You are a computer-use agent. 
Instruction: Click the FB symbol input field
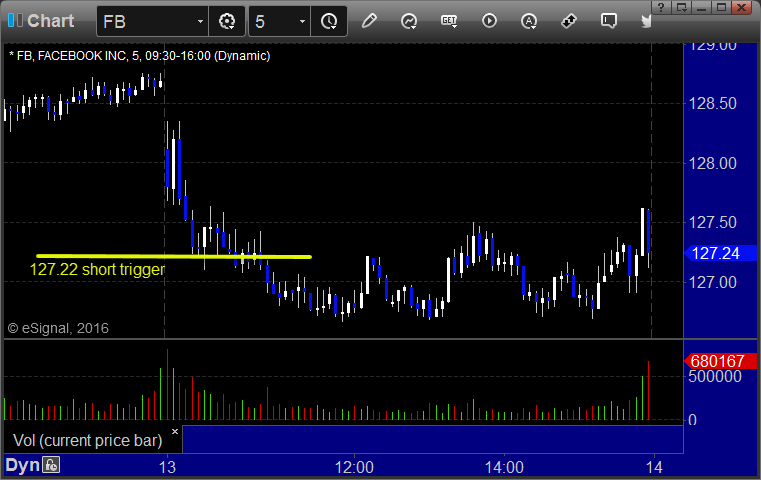point(152,21)
